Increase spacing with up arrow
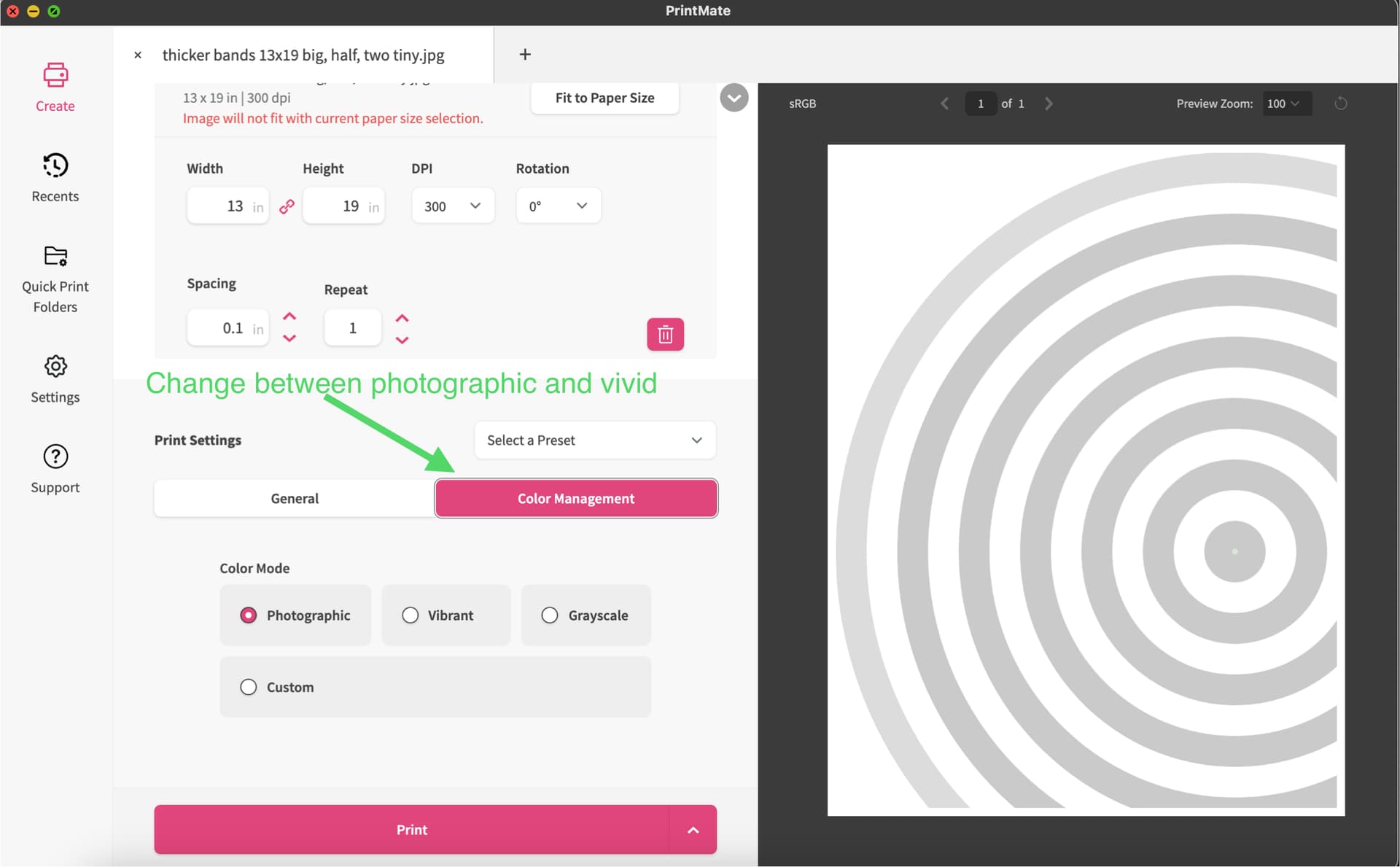Viewport: 1400px width, 867px height. [x=289, y=316]
